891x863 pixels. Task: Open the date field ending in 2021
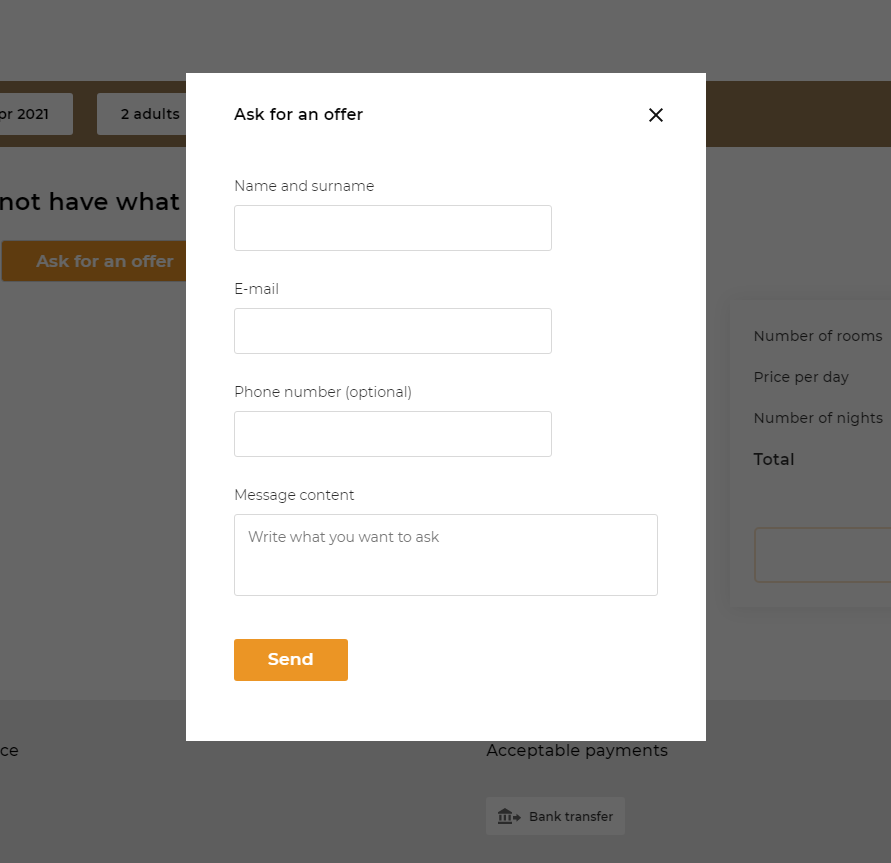pyautogui.click(x=36, y=114)
